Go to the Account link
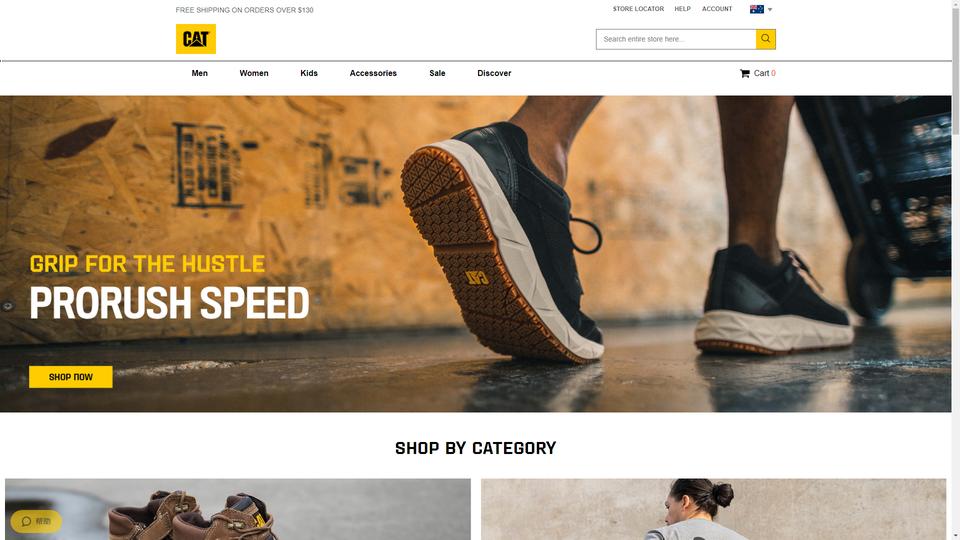 (x=717, y=9)
